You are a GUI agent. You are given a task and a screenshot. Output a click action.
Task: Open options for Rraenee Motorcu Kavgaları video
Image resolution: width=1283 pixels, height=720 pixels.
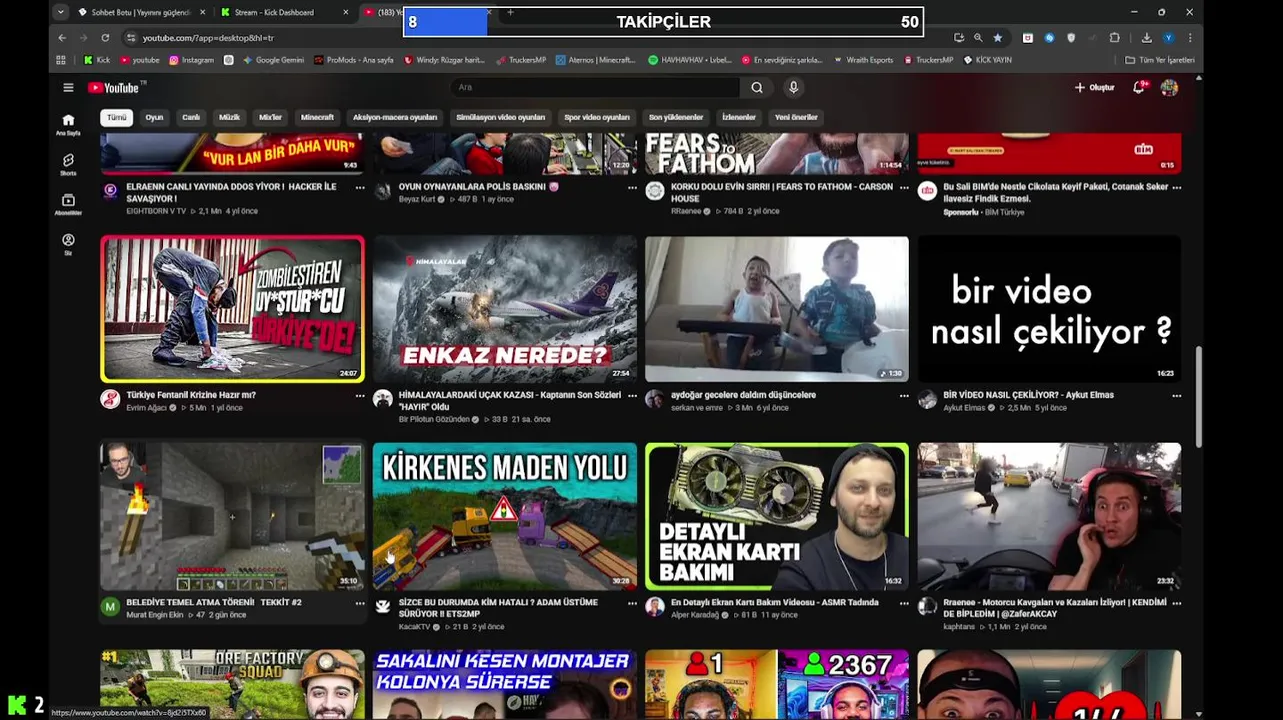click(x=1176, y=604)
